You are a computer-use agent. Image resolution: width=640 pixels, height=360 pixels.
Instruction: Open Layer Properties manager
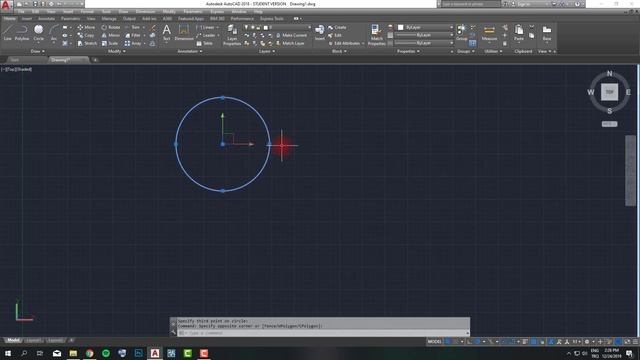(x=231, y=35)
